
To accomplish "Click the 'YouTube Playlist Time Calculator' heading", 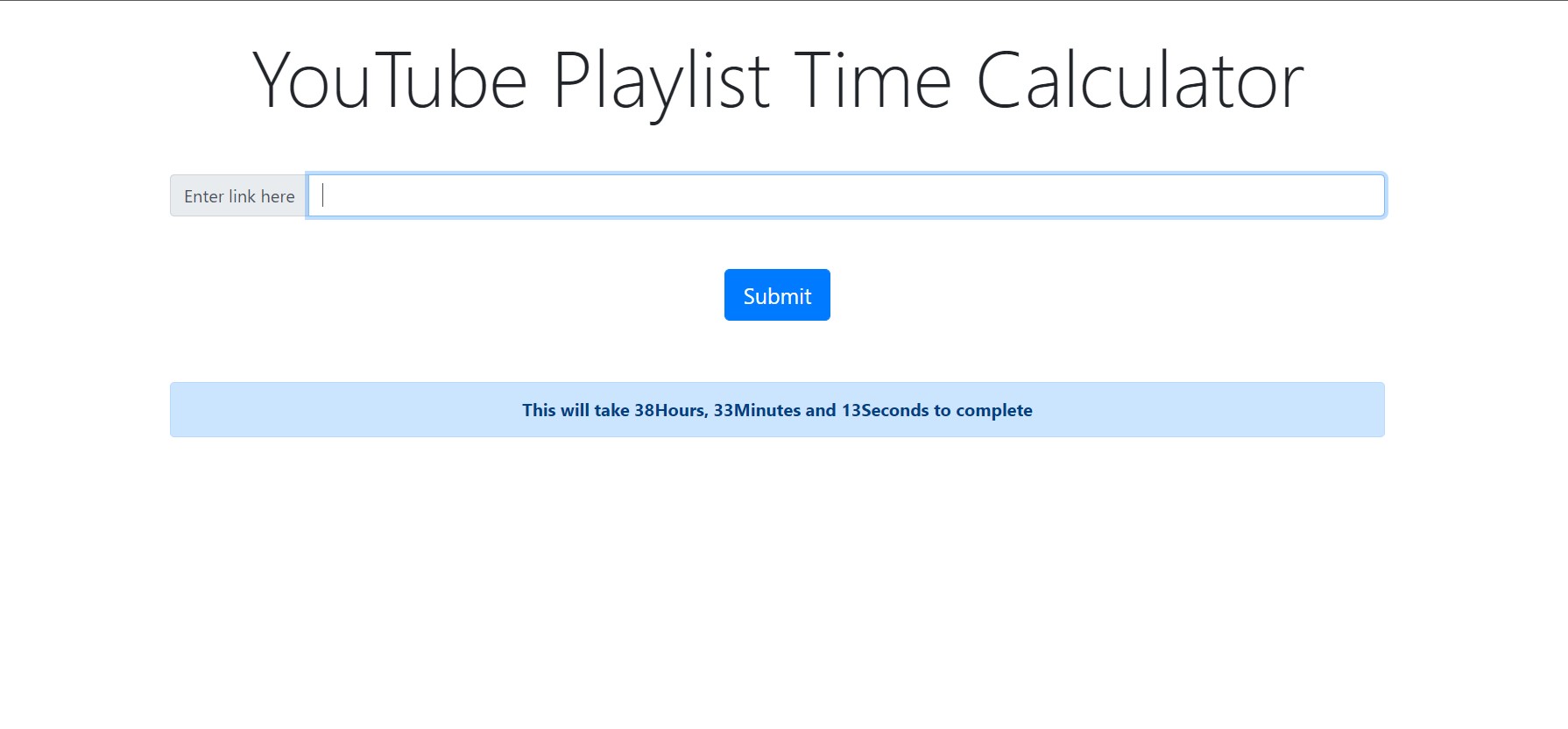I will point(778,80).
